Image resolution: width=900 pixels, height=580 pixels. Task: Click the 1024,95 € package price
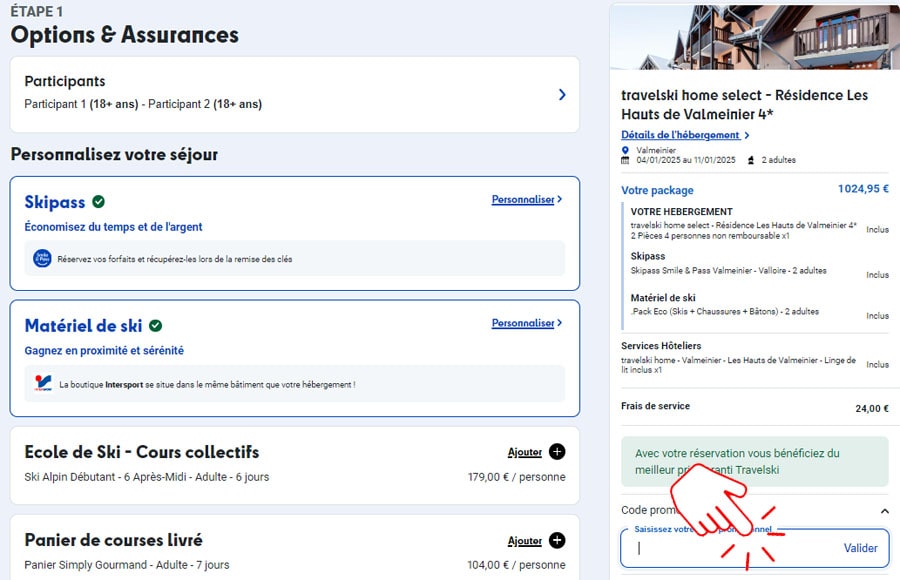(x=863, y=188)
